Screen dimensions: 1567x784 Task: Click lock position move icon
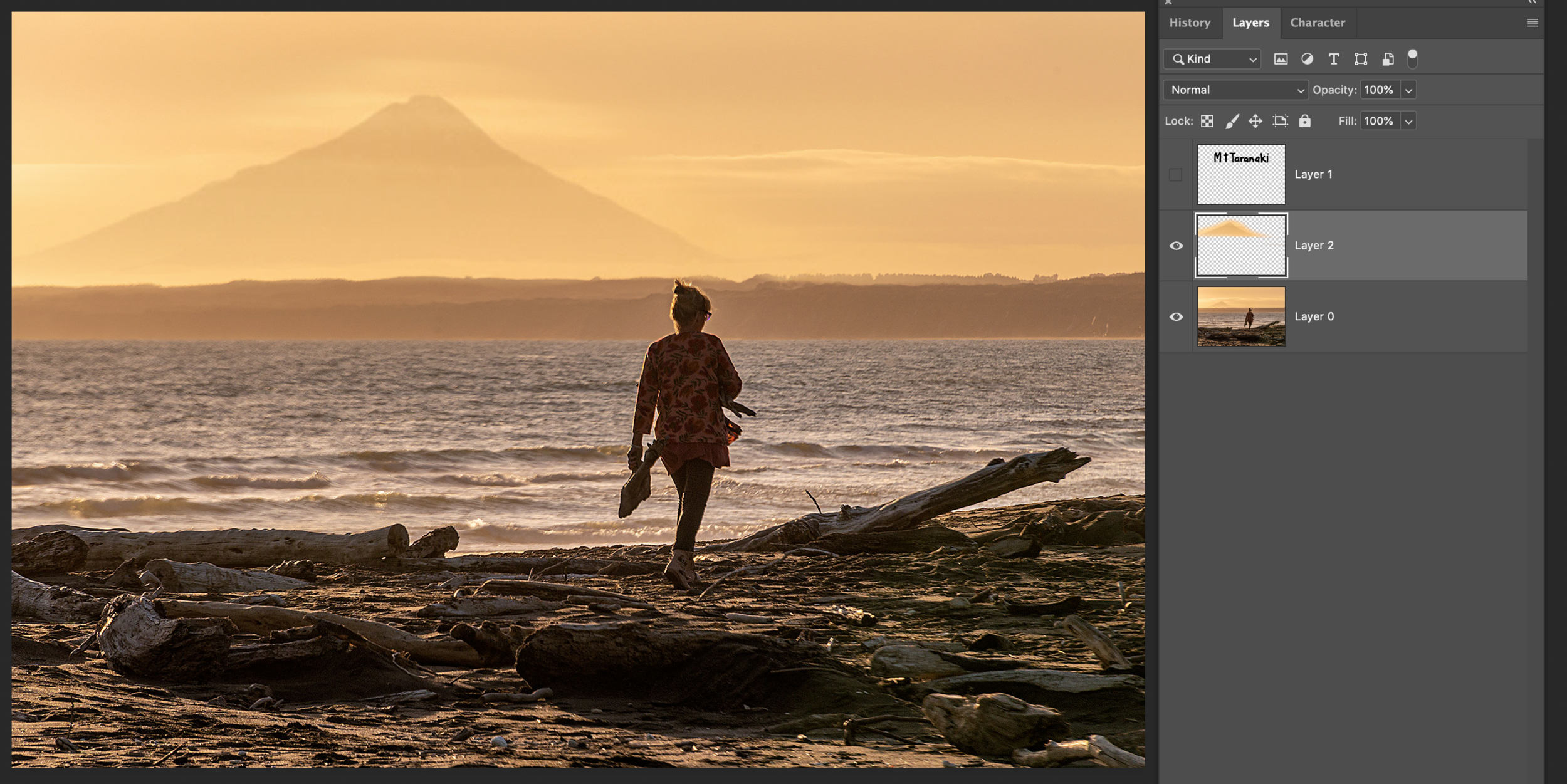tap(1255, 121)
